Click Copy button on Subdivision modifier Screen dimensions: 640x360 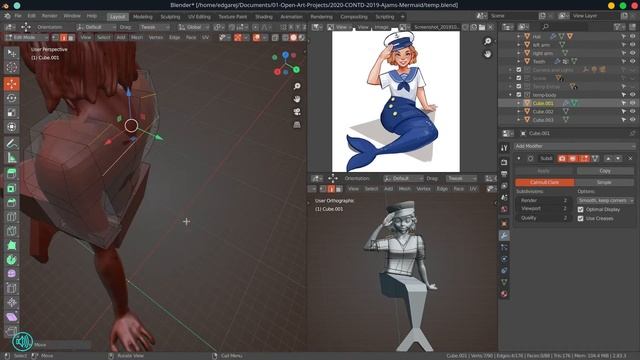605,171
